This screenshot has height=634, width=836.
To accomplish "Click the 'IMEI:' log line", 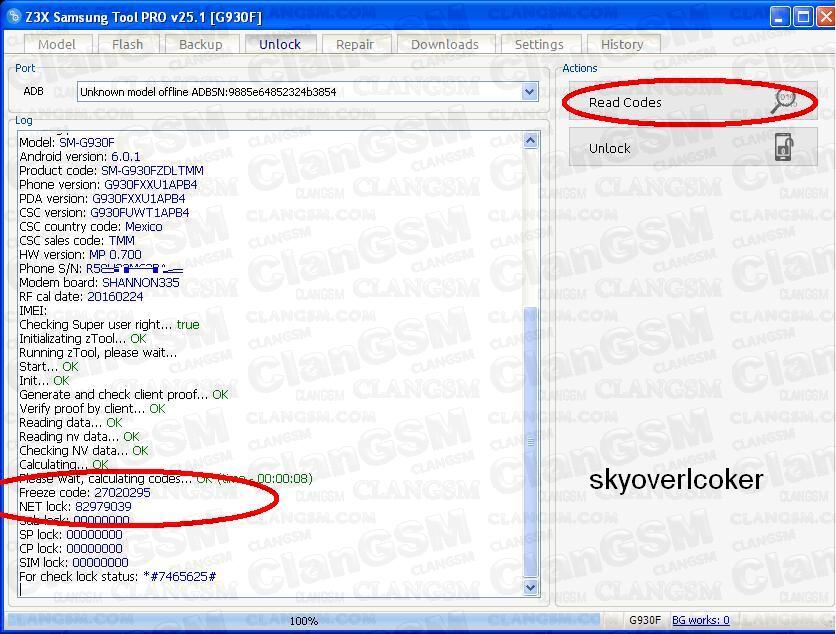I will pos(33,310).
